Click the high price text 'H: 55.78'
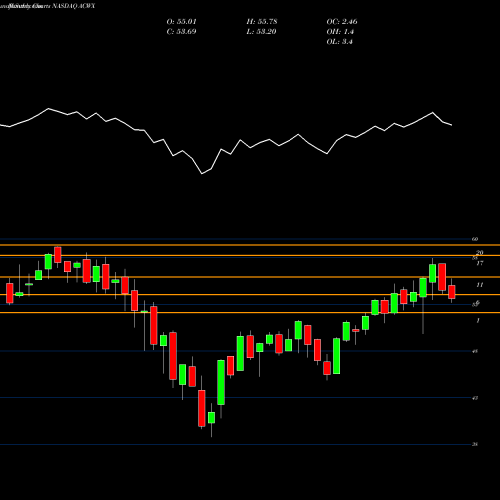This screenshot has height=500, width=500. pyautogui.click(x=262, y=22)
